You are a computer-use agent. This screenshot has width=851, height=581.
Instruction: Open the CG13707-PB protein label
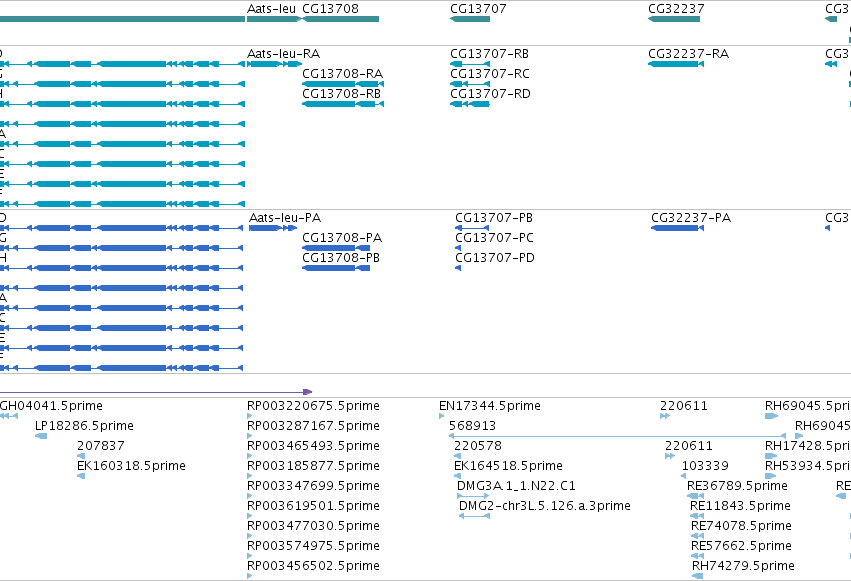tap(494, 218)
